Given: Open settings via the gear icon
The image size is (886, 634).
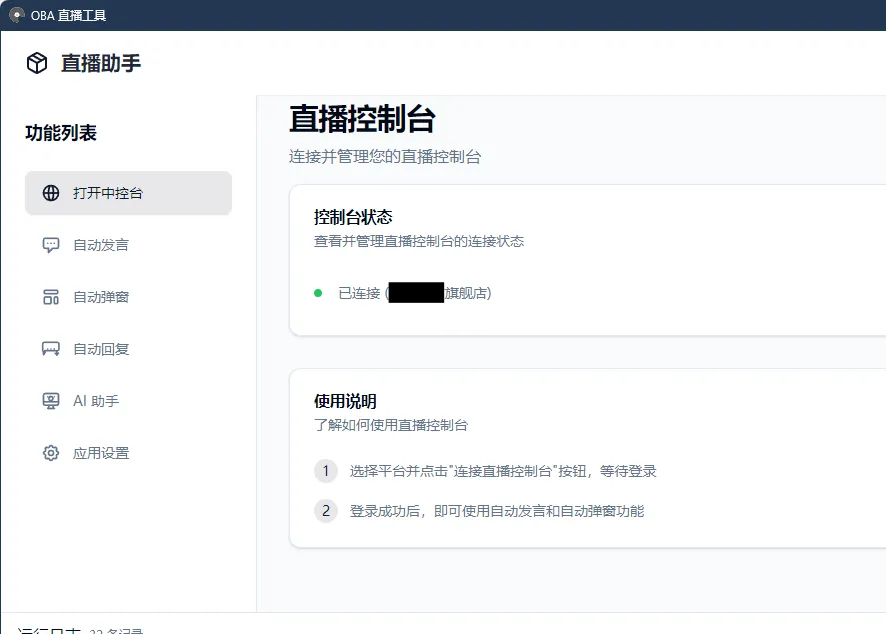Looking at the screenshot, I should click(50, 452).
